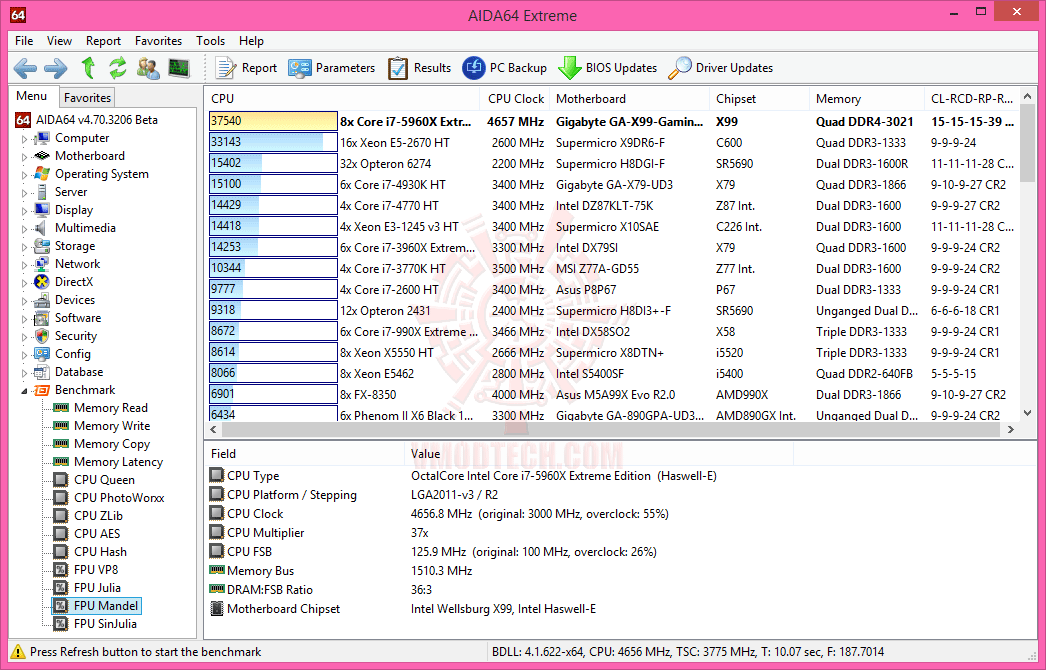Select the Devices tree item
The width and height of the screenshot is (1046, 670).
point(75,300)
